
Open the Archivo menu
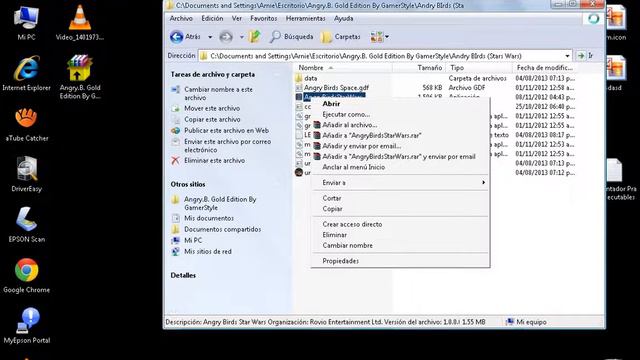pyautogui.click(x=181, y=18)
